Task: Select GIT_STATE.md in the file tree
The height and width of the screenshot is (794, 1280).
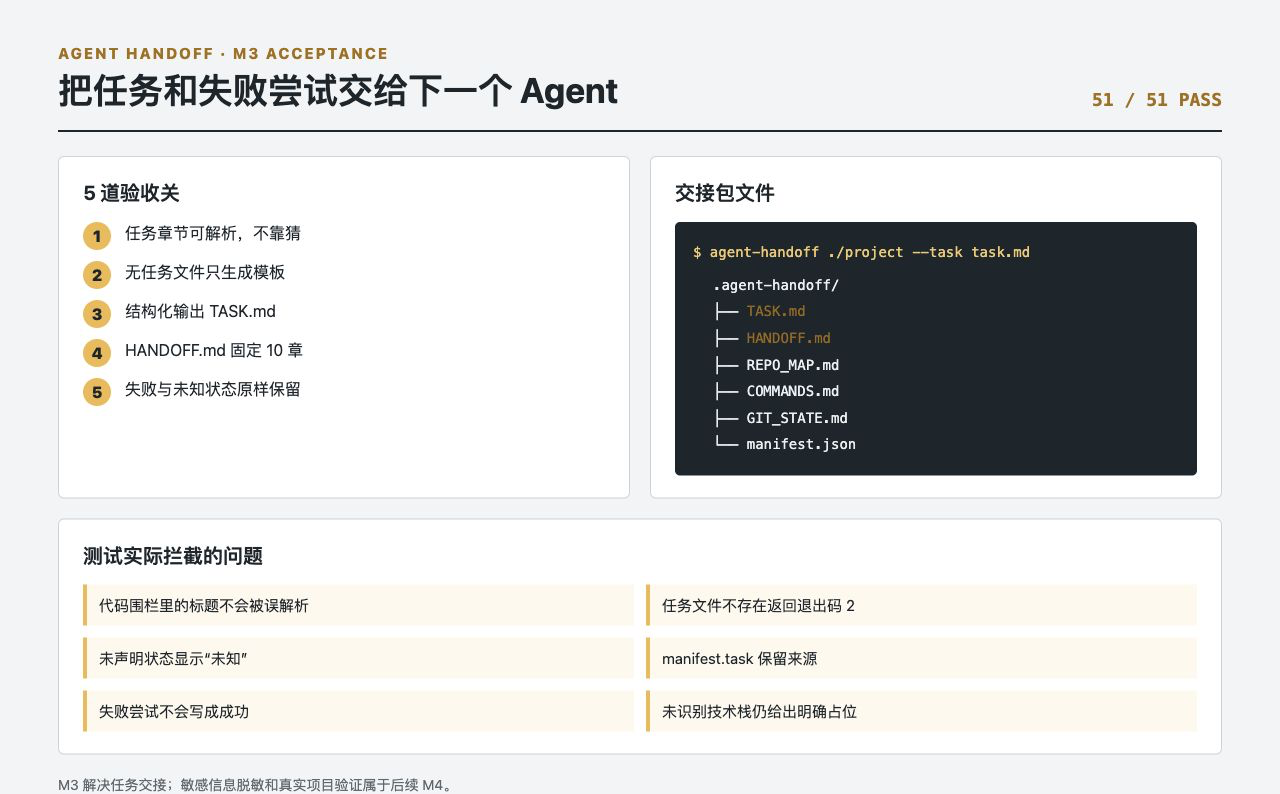Action: (797, 418)
